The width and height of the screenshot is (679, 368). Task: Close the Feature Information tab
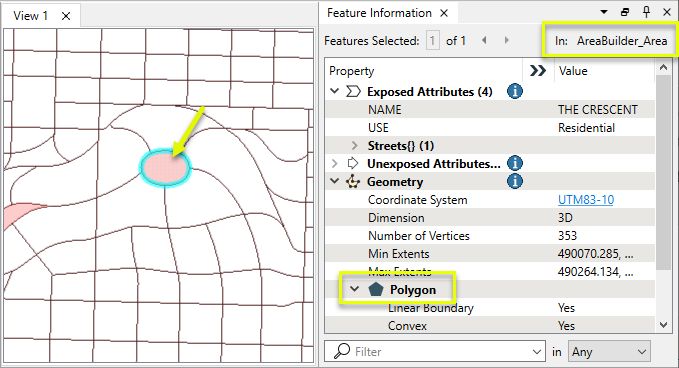tap(444, 13)
